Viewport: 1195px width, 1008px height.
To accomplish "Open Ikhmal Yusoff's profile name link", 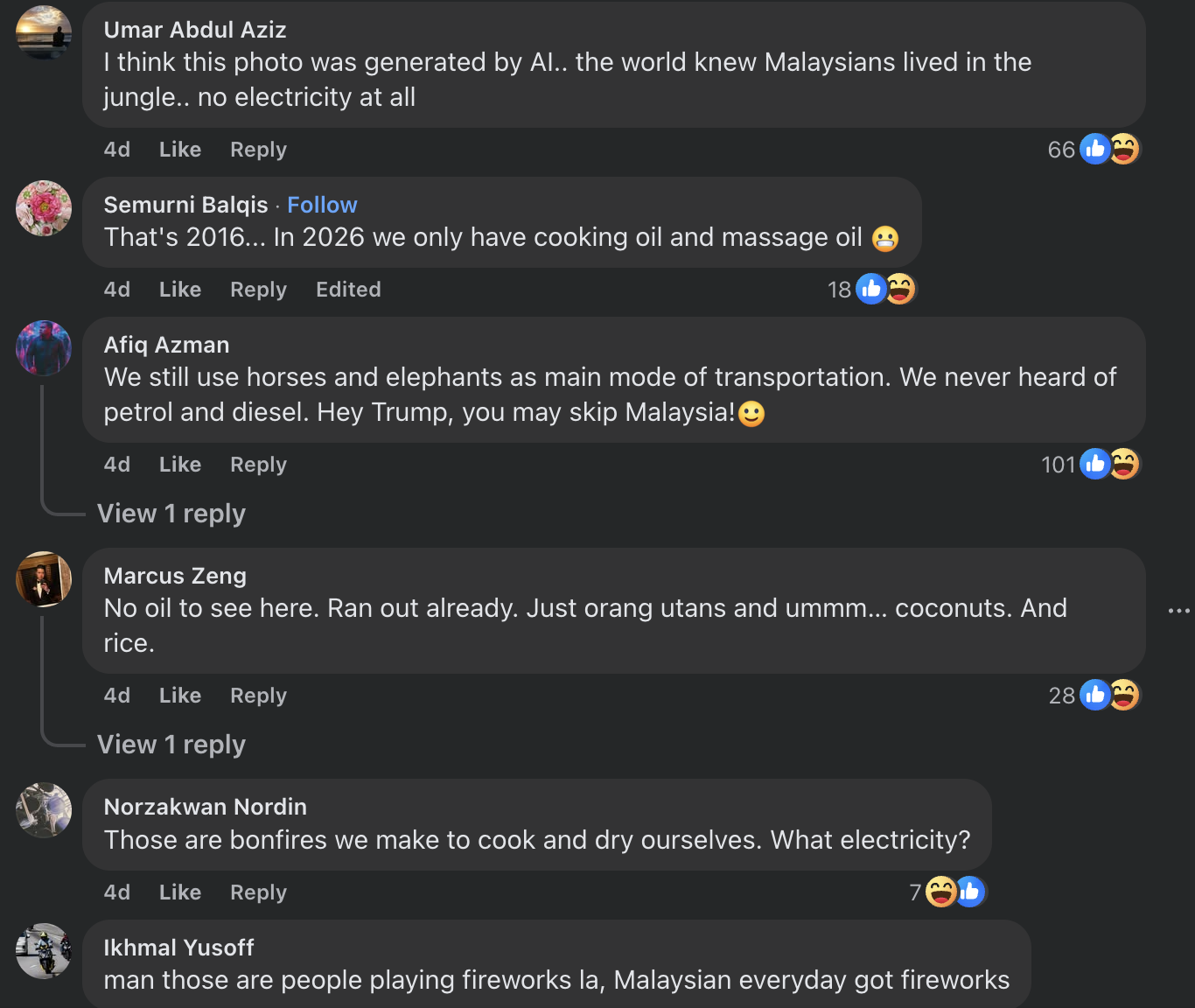I will click(x=178, y=948).
